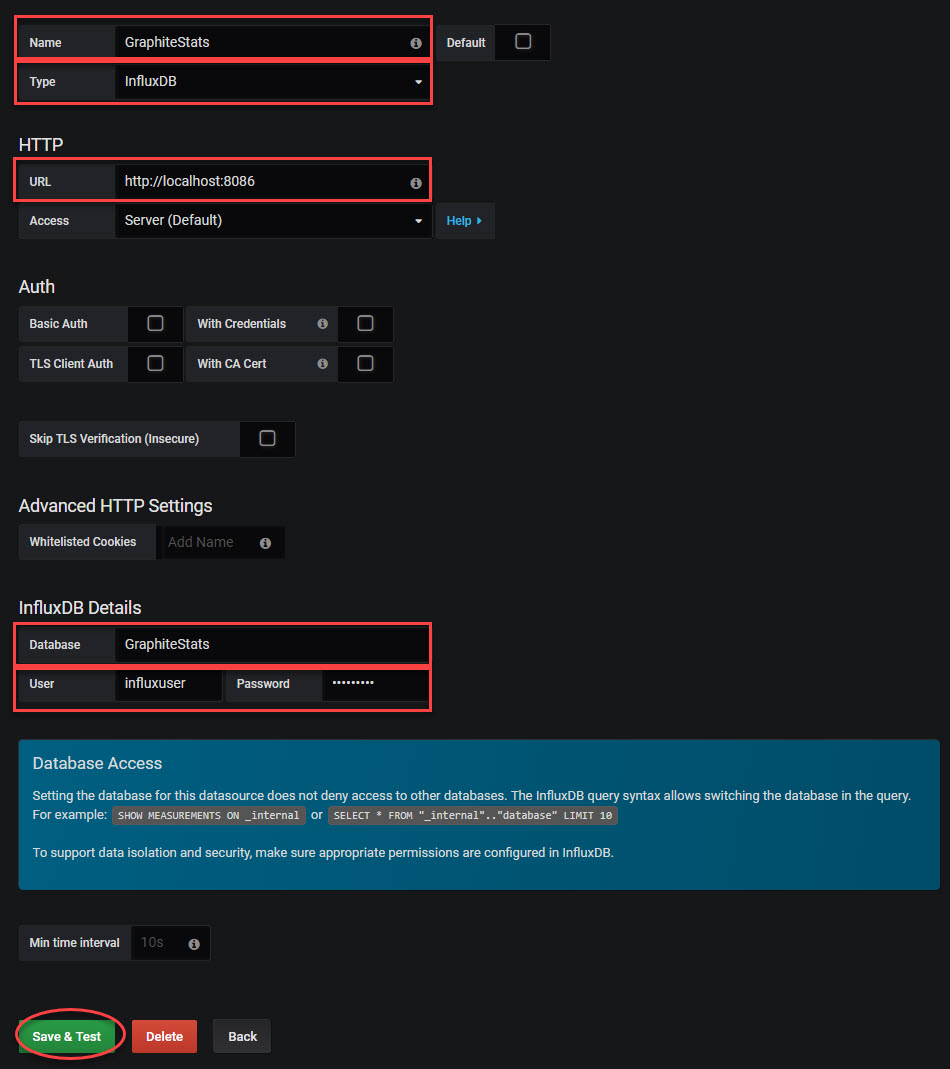Open the Type dropdown showing InfluxDB
This screenshot has width=950, height=1069.
(273, 82)
